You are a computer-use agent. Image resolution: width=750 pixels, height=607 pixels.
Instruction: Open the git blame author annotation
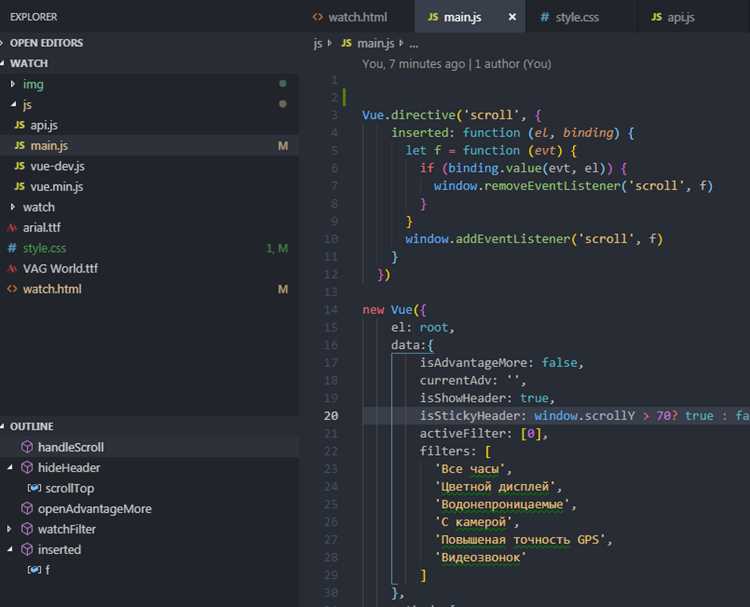click(x=456, y=64)
